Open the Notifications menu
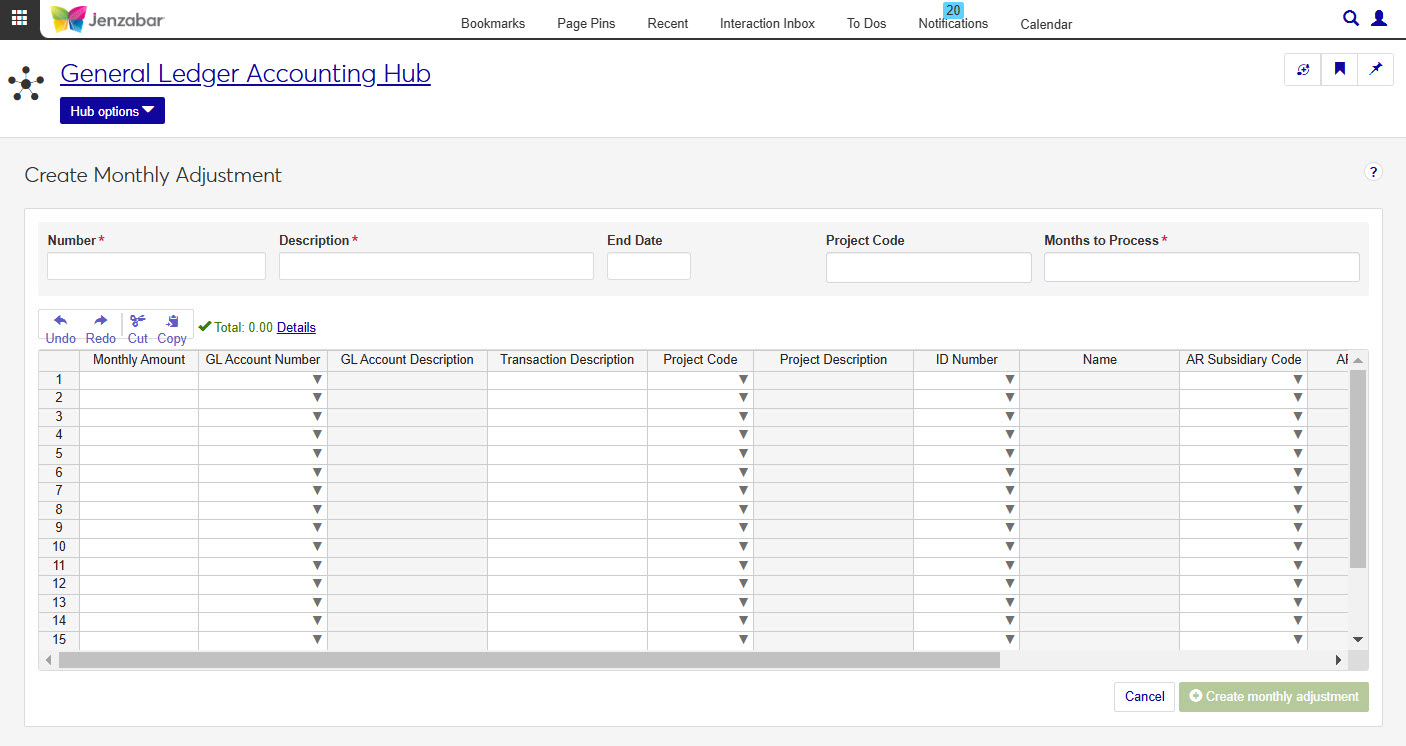The width and height of the screenshot is (1406, 746). pos(953,23)
